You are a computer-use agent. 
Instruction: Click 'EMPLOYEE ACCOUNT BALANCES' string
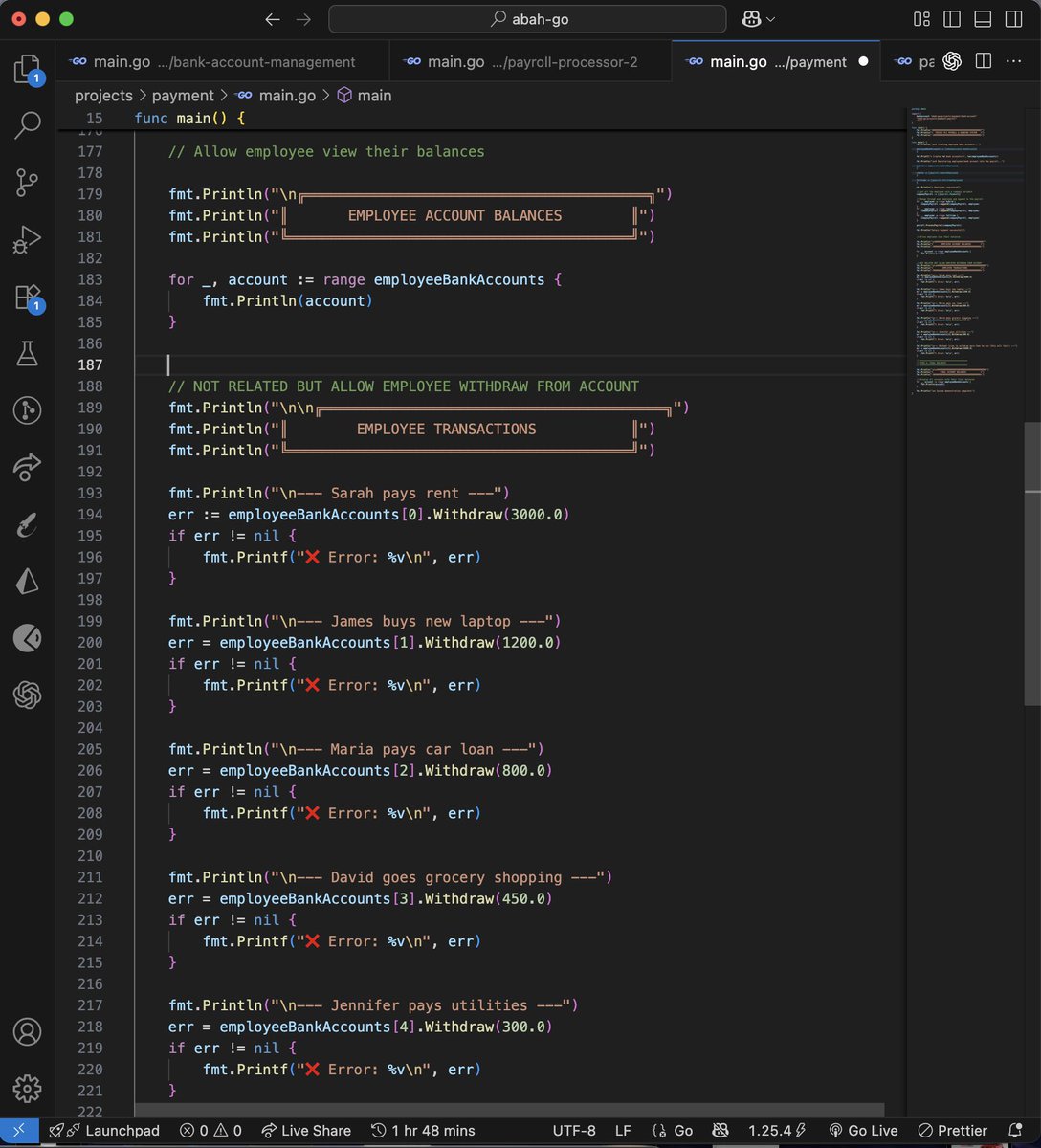454,215
